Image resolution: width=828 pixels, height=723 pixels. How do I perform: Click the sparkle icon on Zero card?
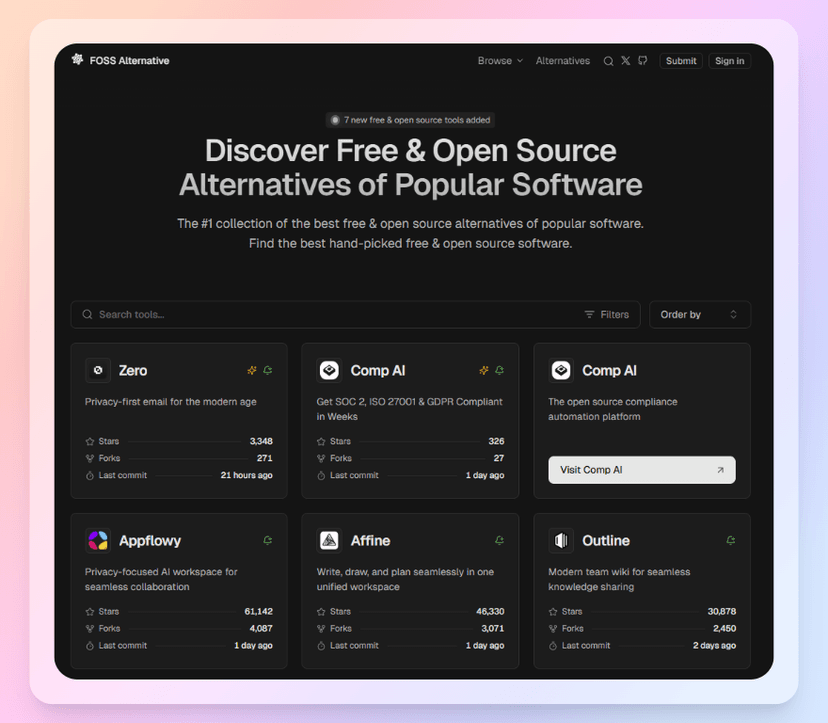(252, 370)
